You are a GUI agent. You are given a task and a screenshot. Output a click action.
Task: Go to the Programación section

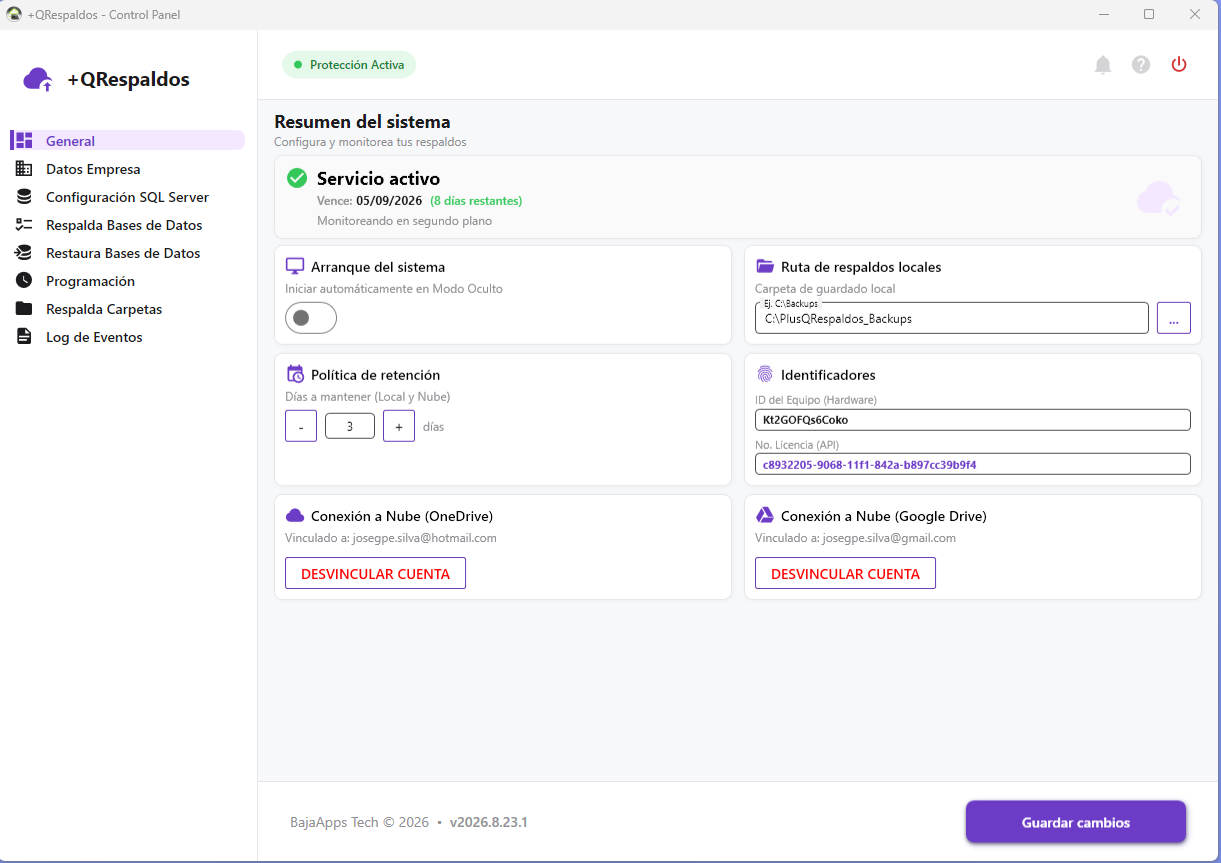click(x=127, y=281)
